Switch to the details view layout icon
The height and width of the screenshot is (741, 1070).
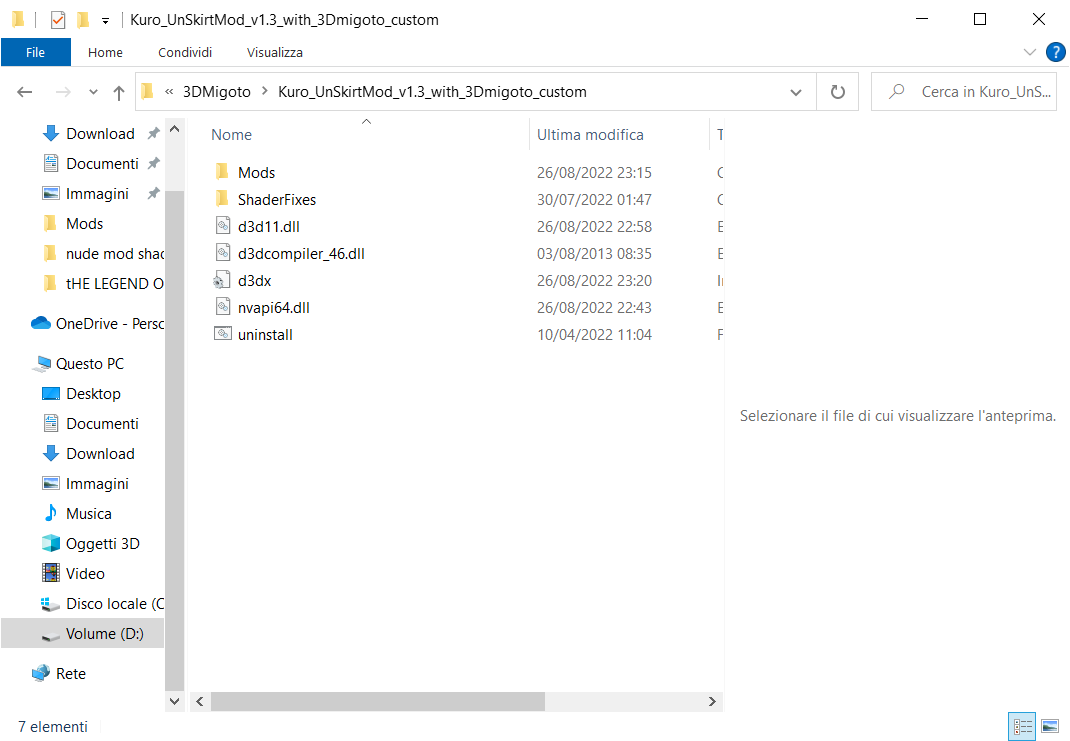click(x=1022, y=726)
